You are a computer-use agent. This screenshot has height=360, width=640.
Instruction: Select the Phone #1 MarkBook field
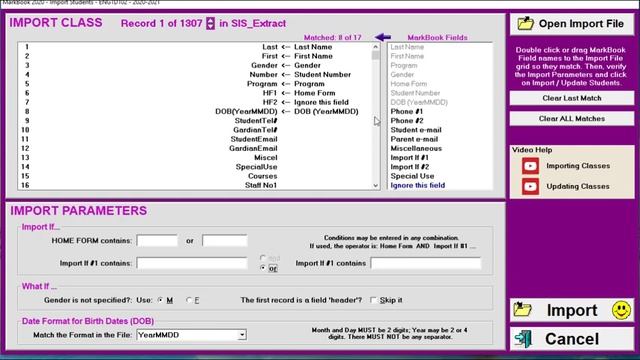(407, 111)
